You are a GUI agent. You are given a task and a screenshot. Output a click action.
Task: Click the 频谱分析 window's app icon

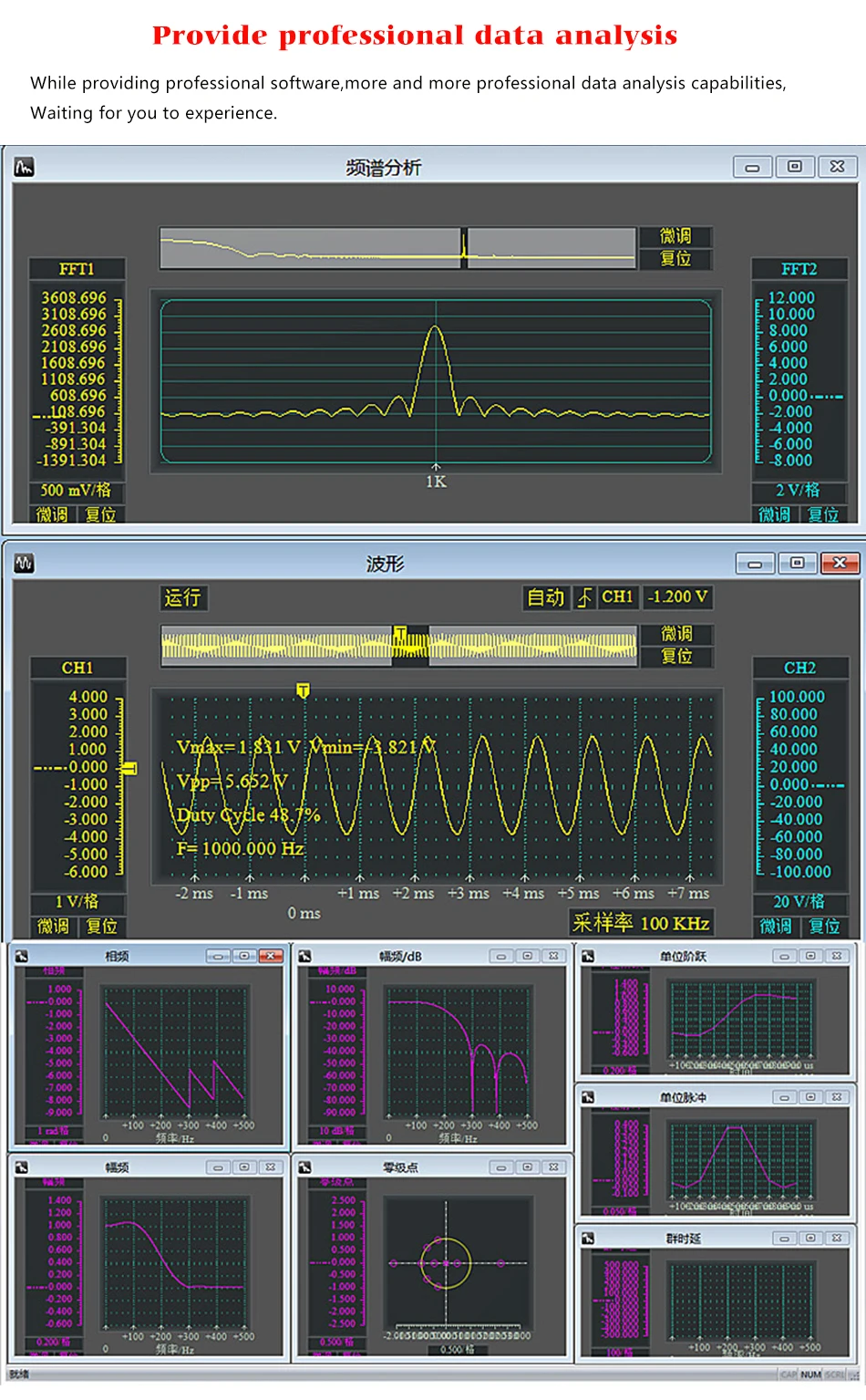click(x=25, y=167)
